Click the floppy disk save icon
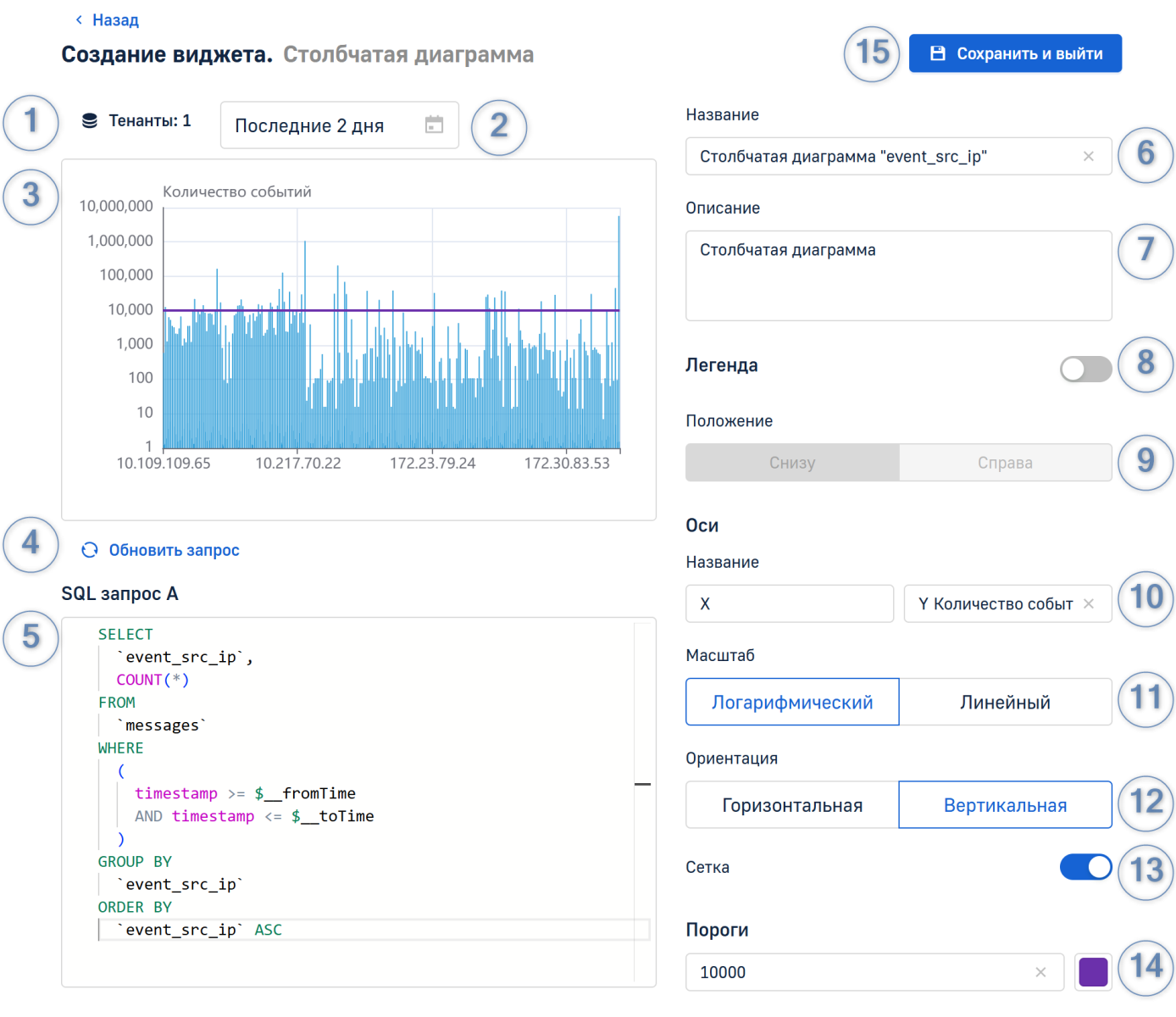This screenshot has width=1176, height=1017. click(938, 53)
